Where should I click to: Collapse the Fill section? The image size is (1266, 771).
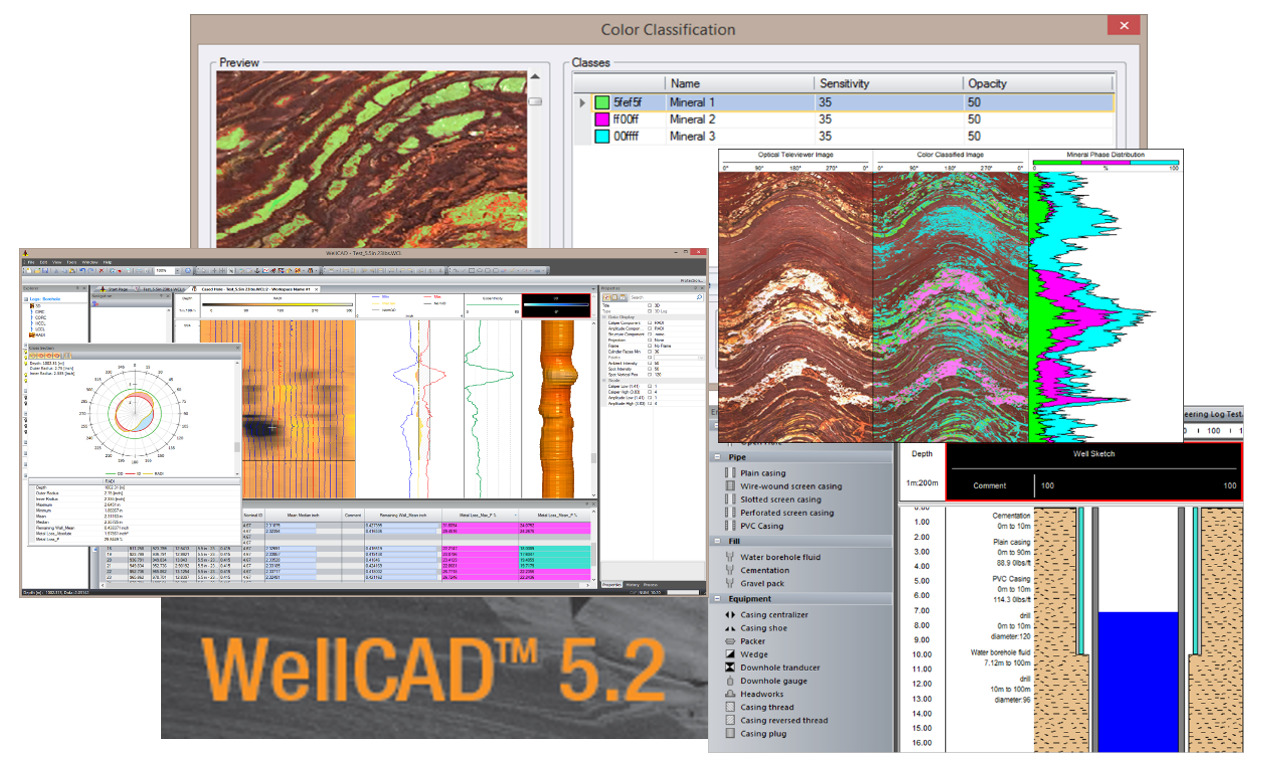pos(717,541)
